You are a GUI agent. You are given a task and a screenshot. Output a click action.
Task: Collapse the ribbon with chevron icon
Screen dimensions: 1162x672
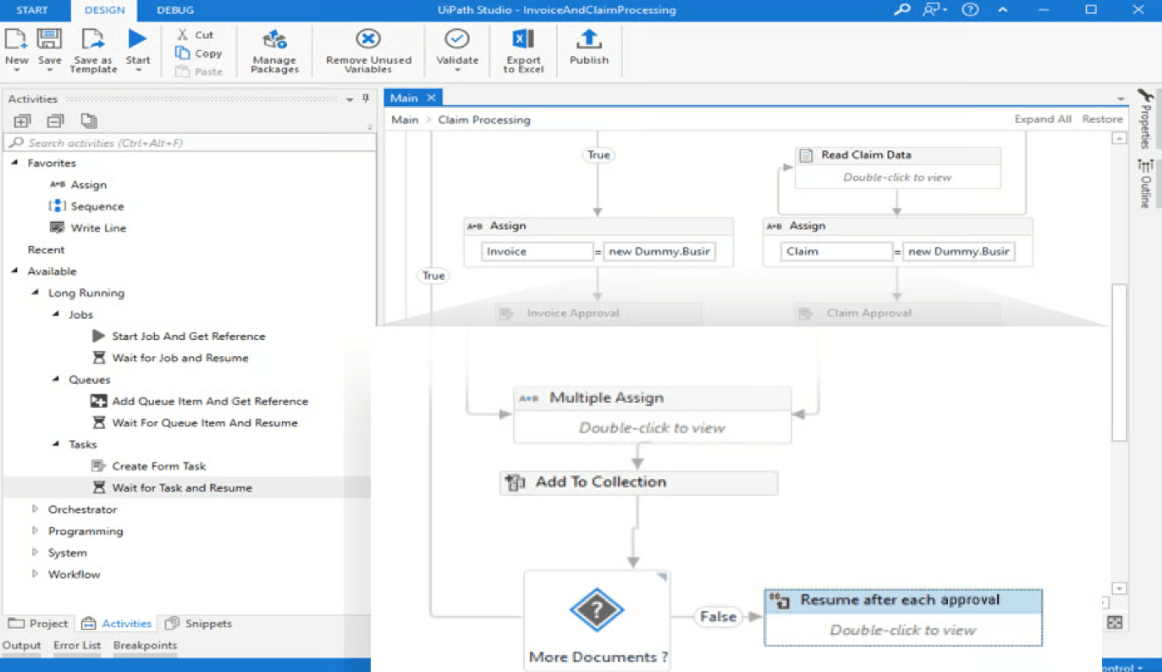point(1003,10)
